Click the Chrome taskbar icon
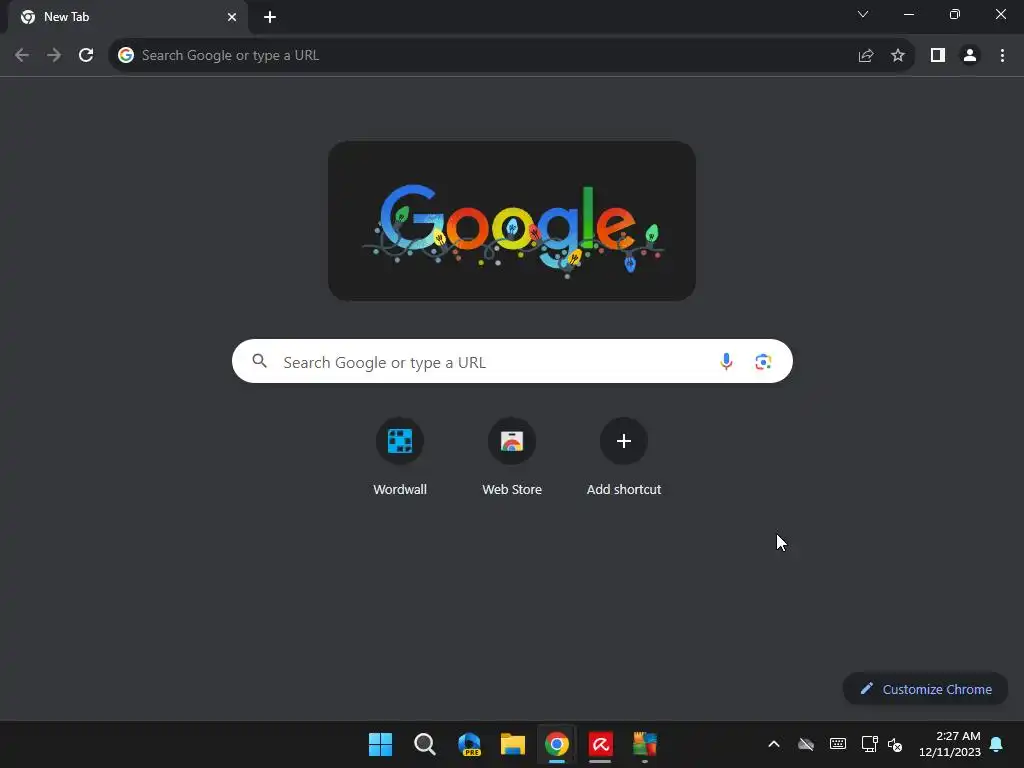 556,744
